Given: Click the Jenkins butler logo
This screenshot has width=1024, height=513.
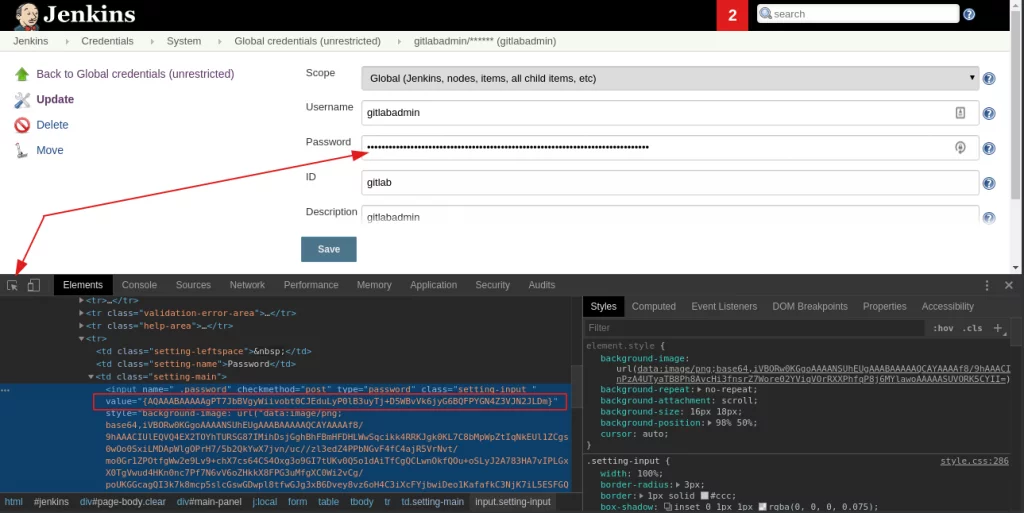Looking at the screenshot, I should click(x=27, y=16).
